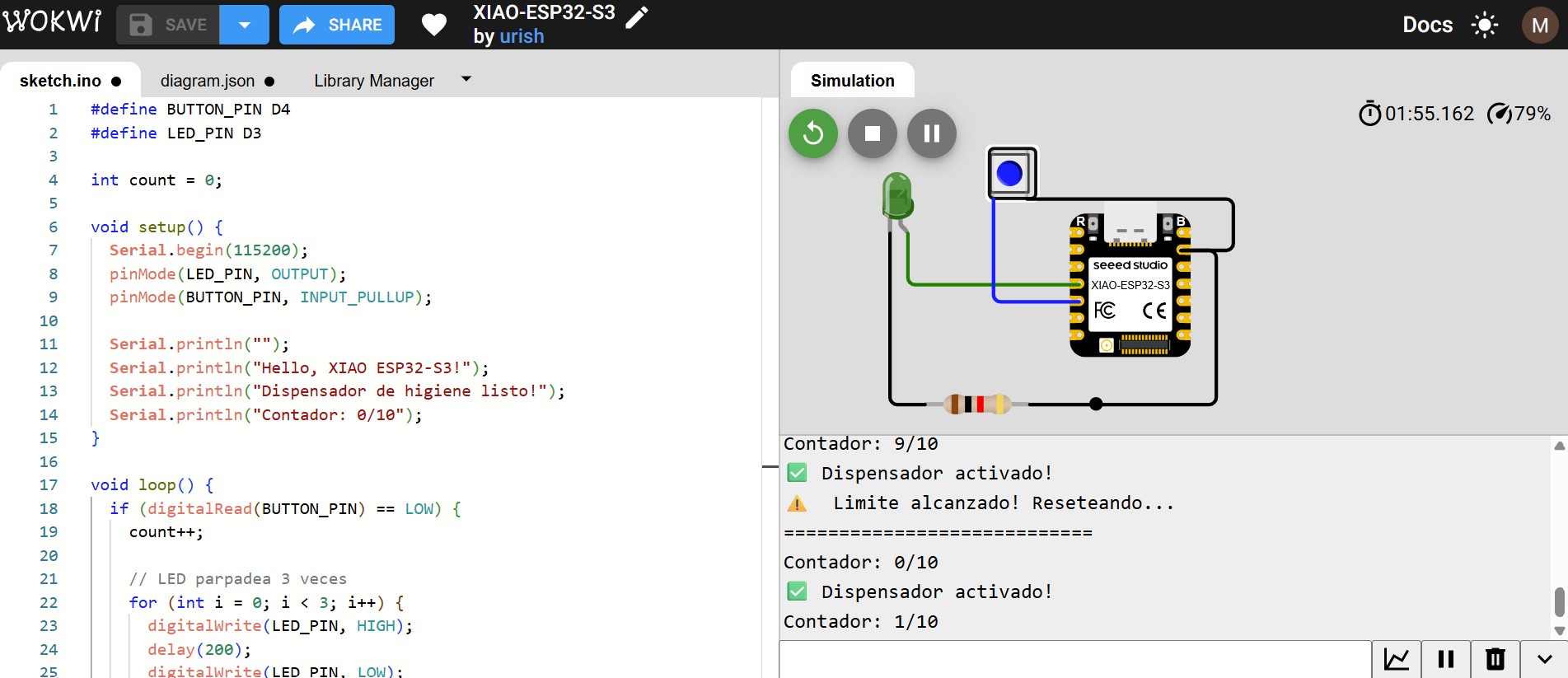This screenshot has height=678, width=1568.
Task: Click 'Contador: 1/10' serial output line
Action: coord(861,622)
